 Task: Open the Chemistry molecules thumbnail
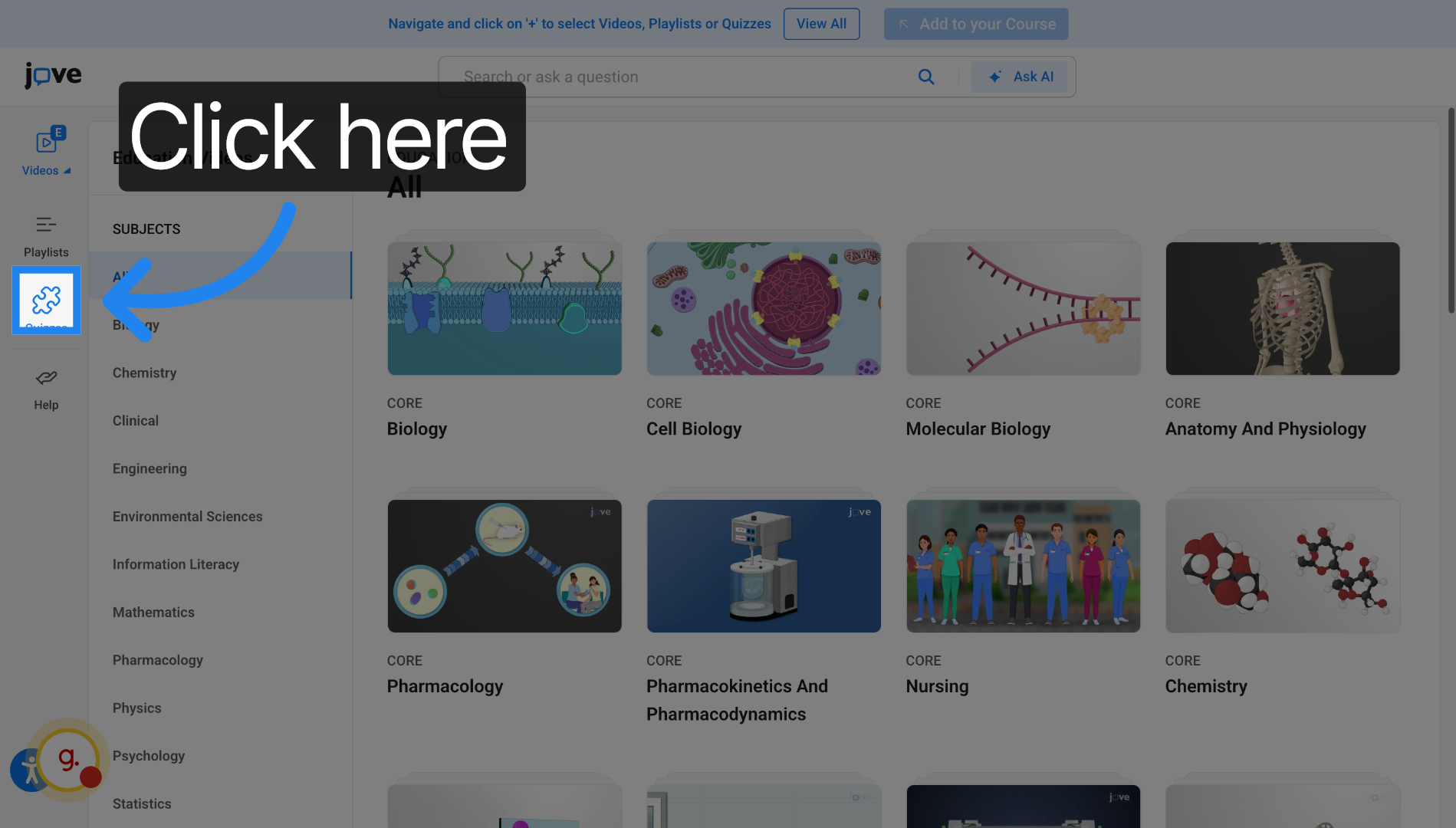[x=1283, y=566]
